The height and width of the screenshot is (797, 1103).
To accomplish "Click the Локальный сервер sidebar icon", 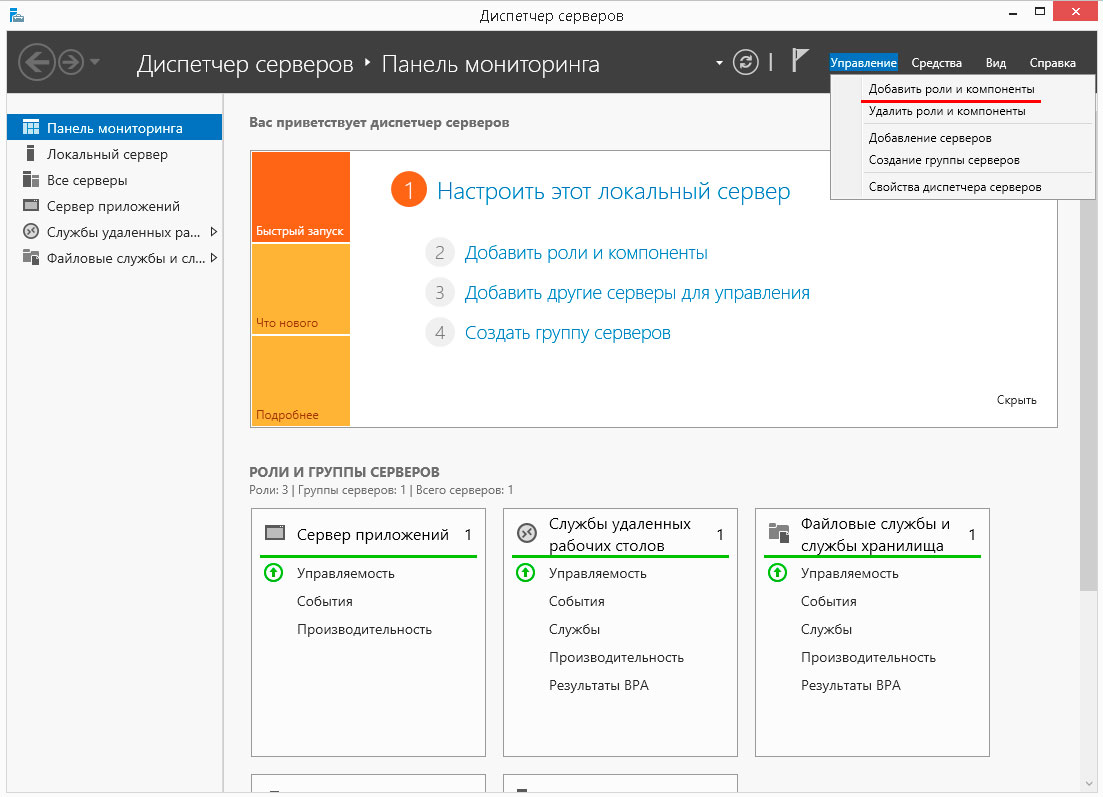I will (30, 154).
